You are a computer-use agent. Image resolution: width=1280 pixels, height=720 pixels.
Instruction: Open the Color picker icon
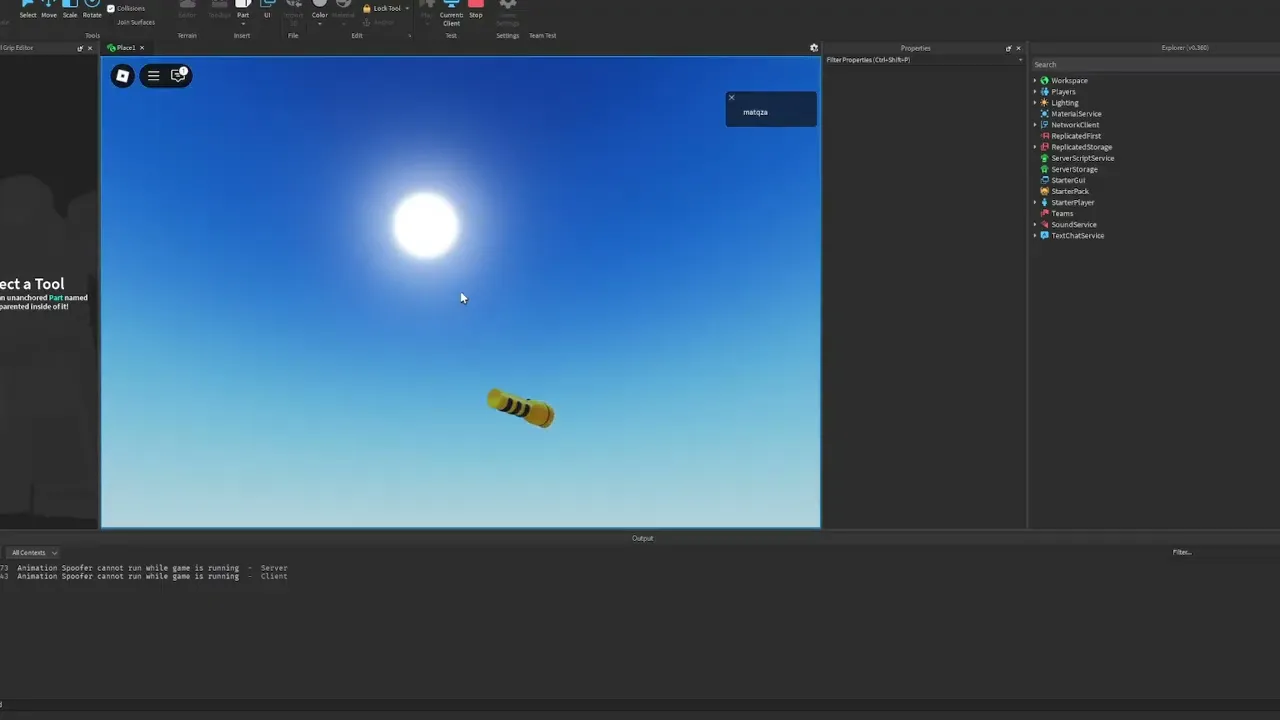[320, 7]
